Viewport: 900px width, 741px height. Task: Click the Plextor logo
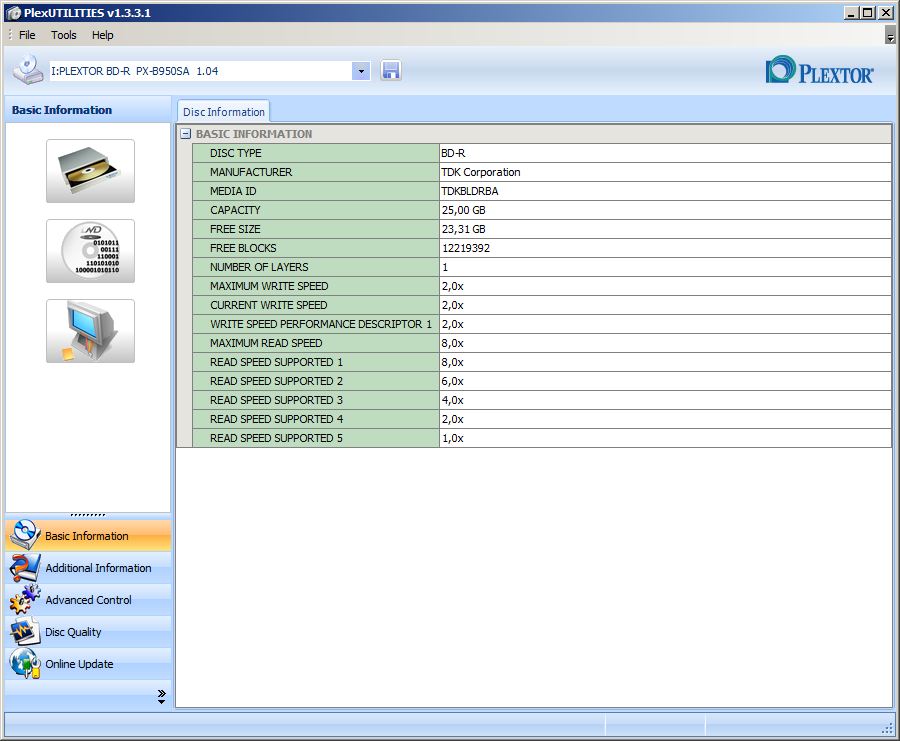(819, 71)
